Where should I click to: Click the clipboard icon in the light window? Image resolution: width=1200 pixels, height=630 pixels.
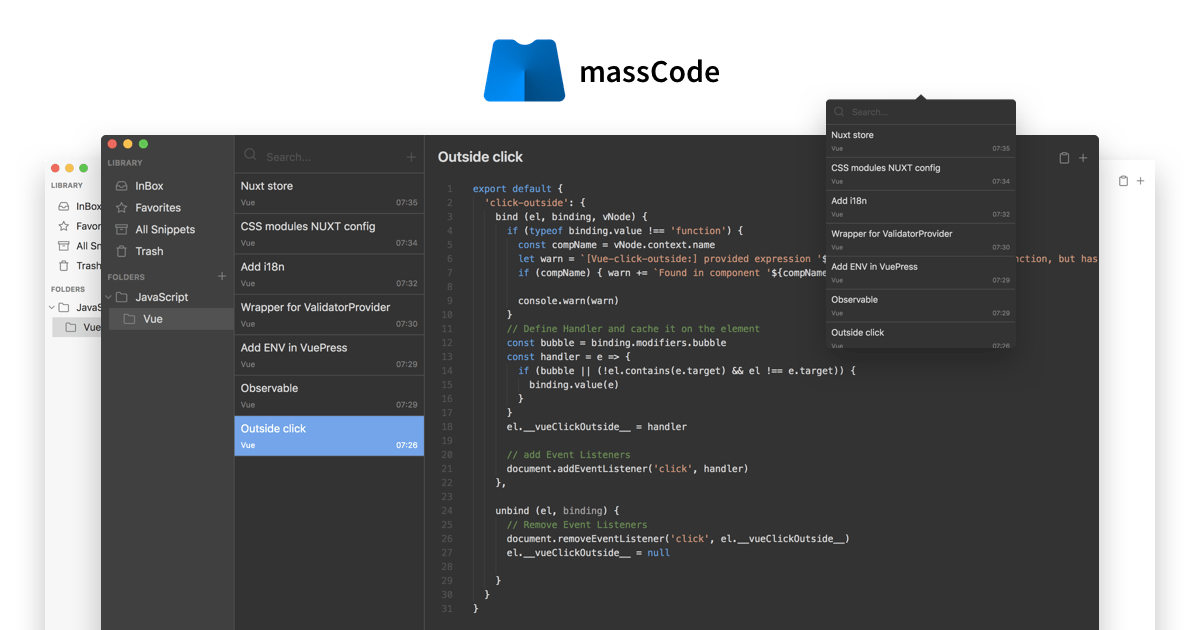click(1123, 181)
